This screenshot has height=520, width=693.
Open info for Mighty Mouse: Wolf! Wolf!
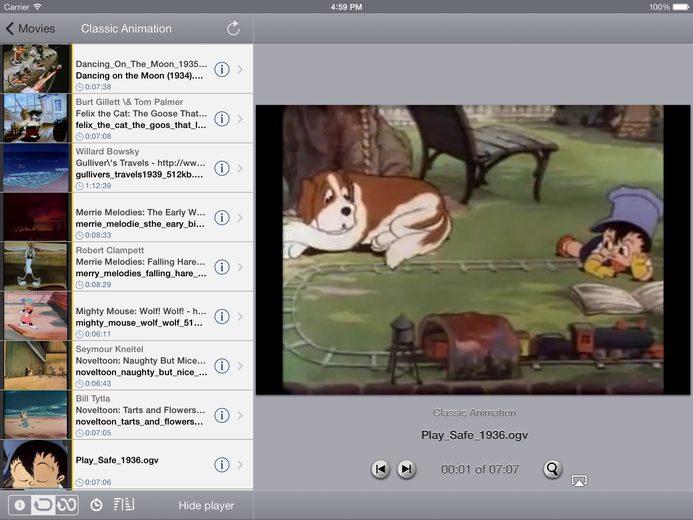[x=222, y=317]
